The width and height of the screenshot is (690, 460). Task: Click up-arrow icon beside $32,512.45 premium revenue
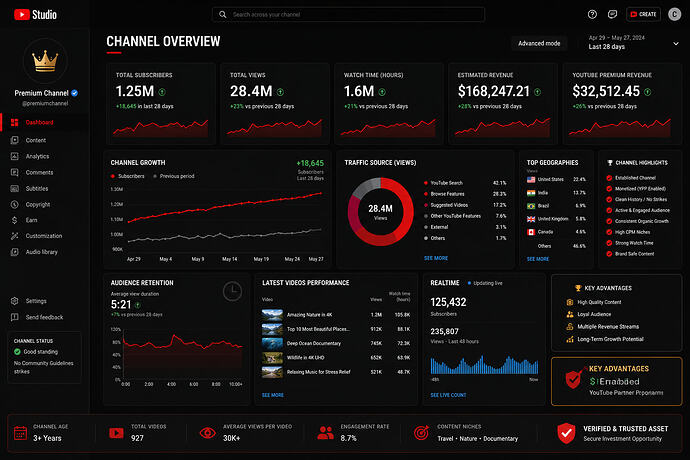[x=647, y=92]
